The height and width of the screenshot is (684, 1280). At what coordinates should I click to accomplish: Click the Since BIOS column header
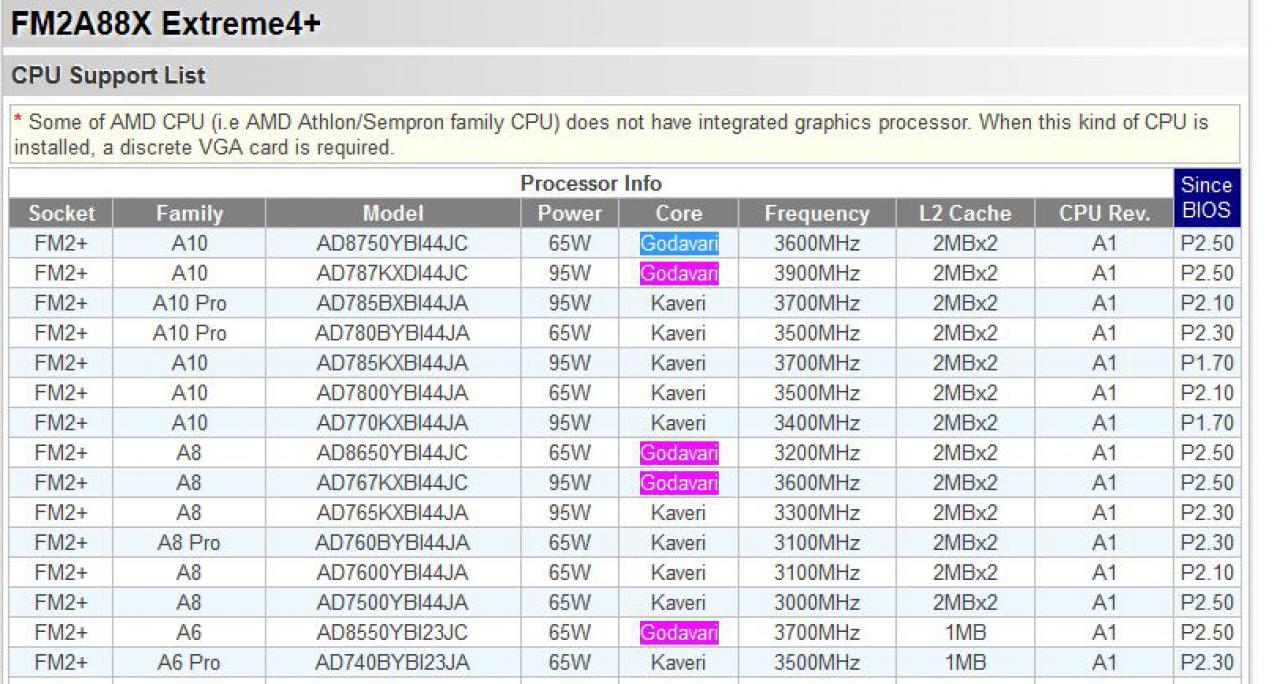[1207, 198]
